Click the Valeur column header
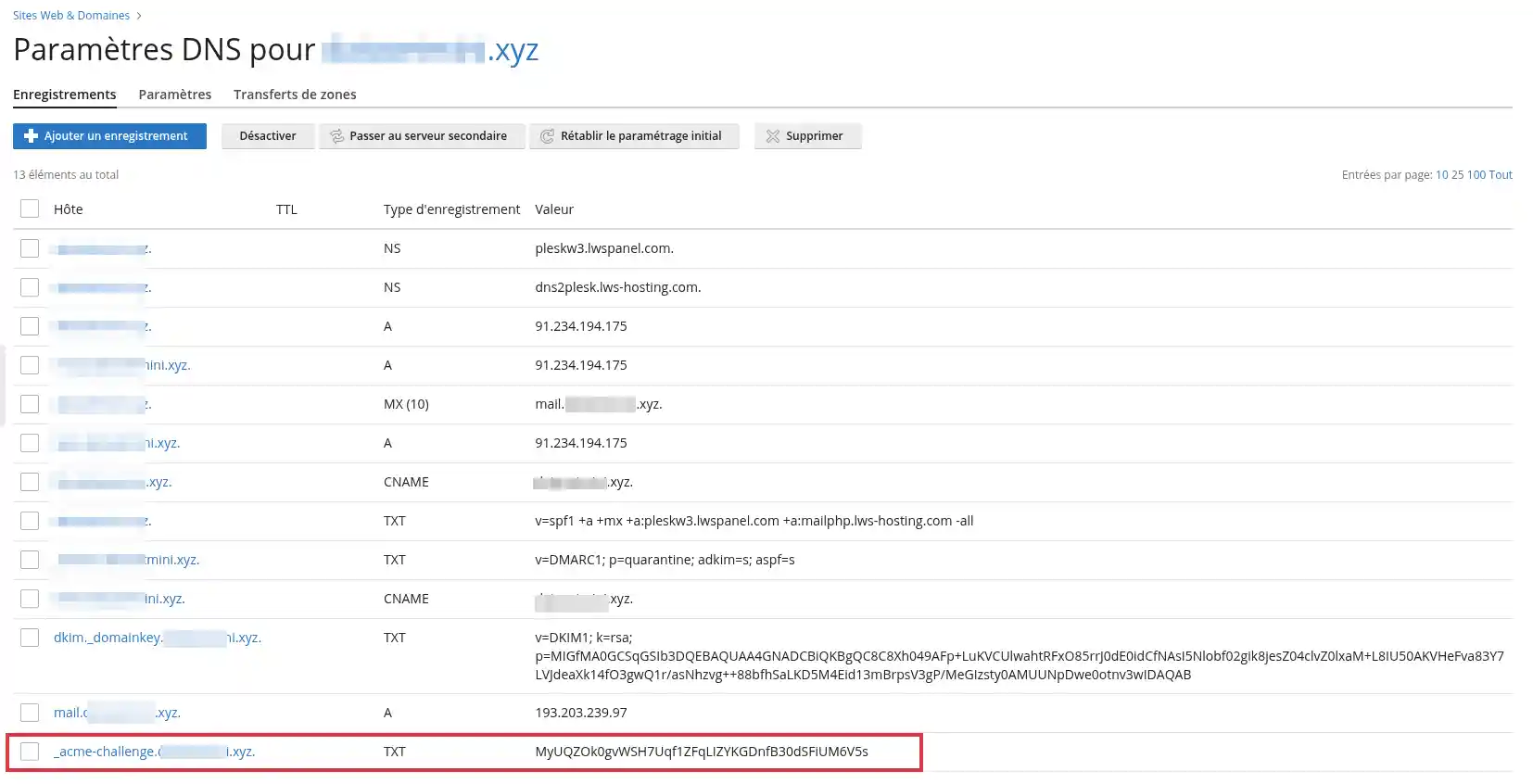 (x=554, y=209)
